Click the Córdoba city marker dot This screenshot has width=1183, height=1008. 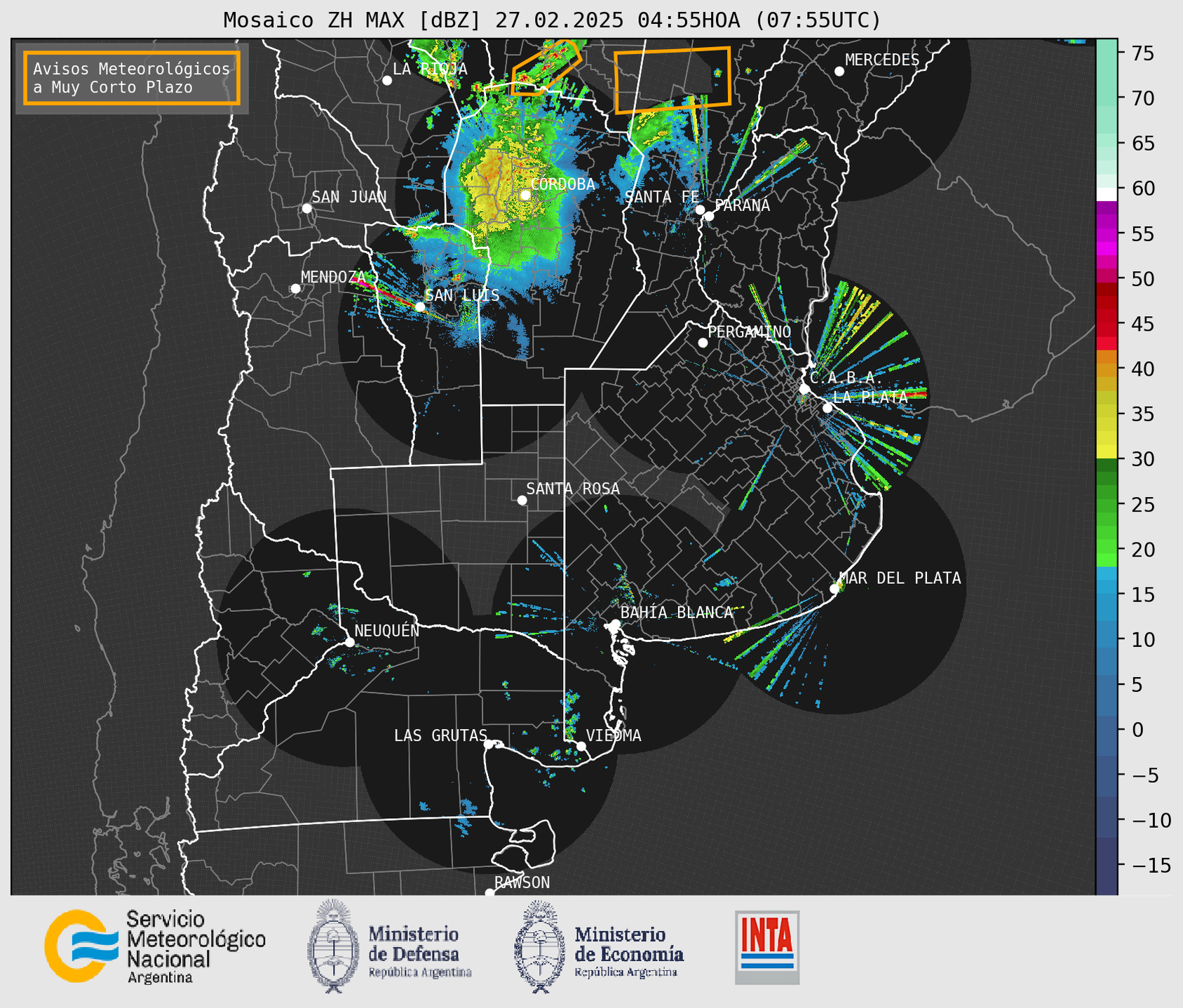(525, 195)
